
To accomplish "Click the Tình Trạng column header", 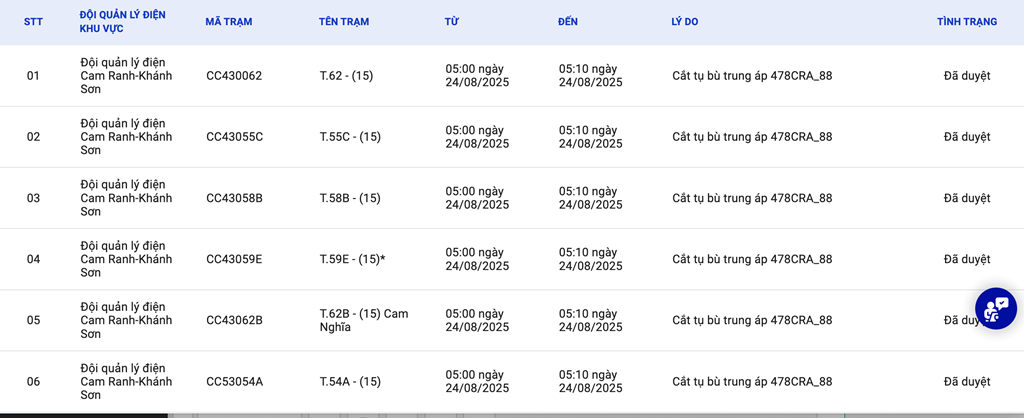I will [966, 22].
